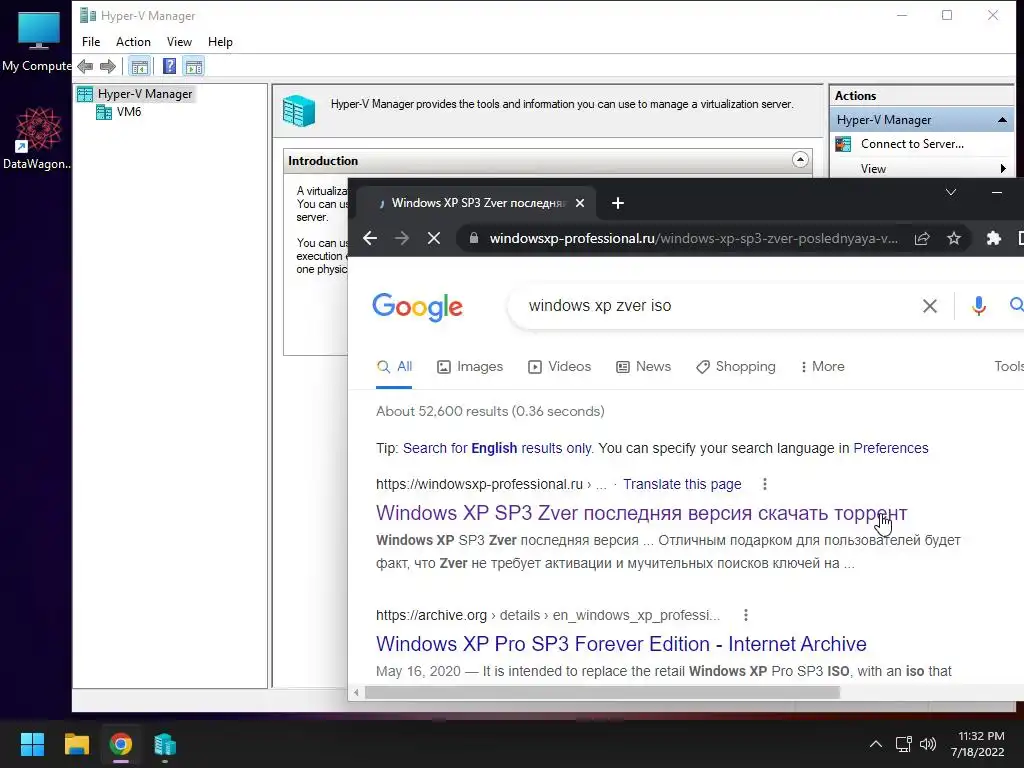Click Translate this page link
1024x768 pixels.
pos(682,485)
